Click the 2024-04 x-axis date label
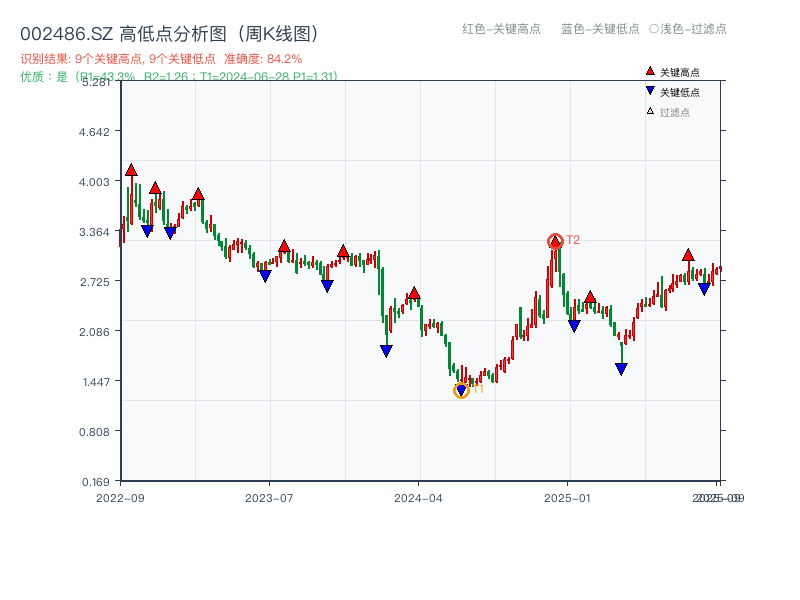The image size is (800, 600). pyautogui.click(x=419, y=497)
